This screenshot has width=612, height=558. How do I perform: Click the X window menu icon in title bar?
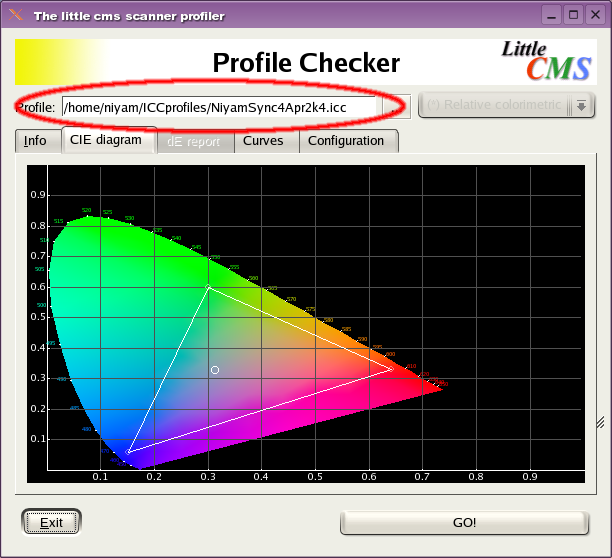point(16,15)
